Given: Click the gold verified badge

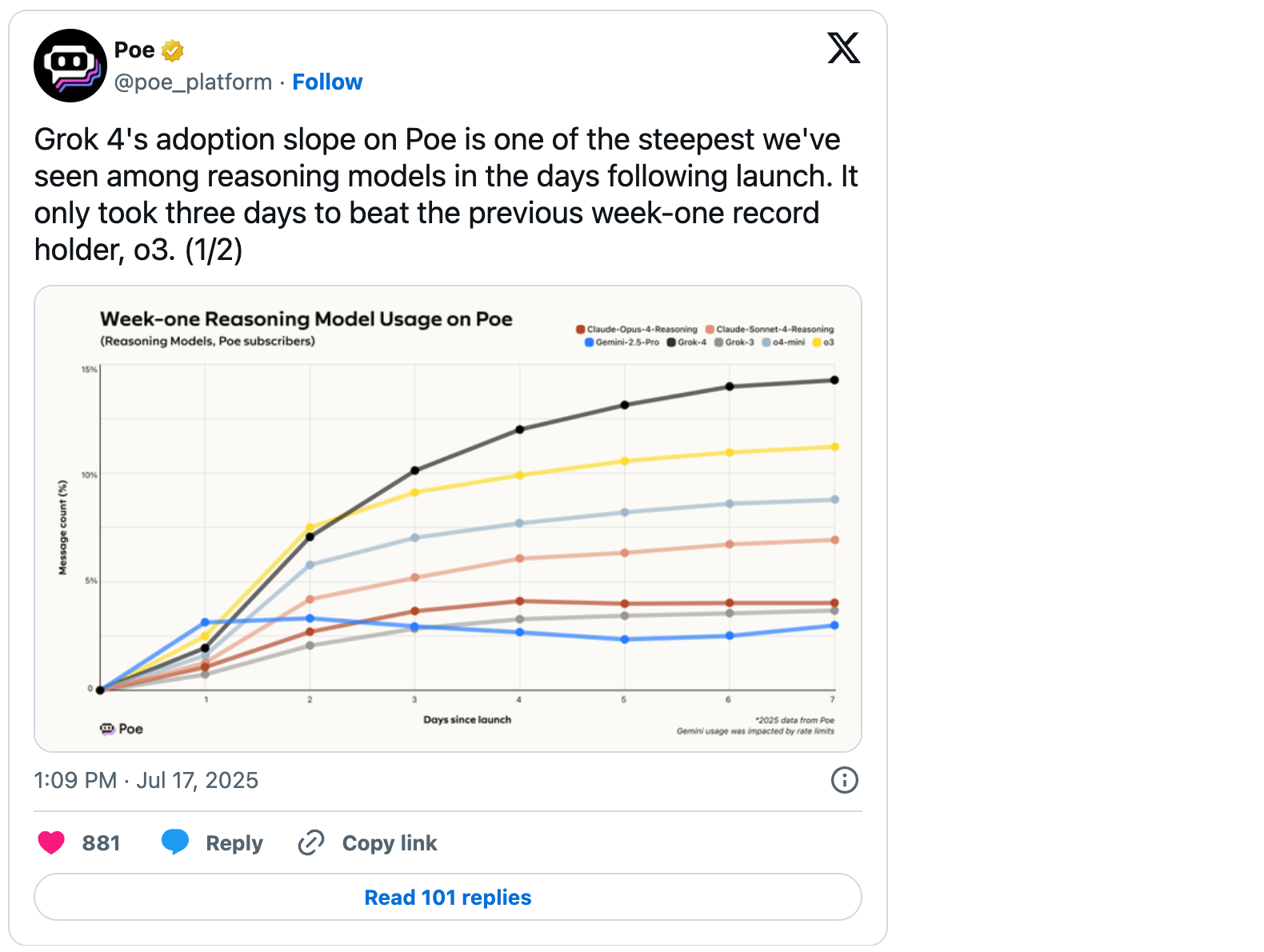Looking at the screenshot, I should coord(173,50).
